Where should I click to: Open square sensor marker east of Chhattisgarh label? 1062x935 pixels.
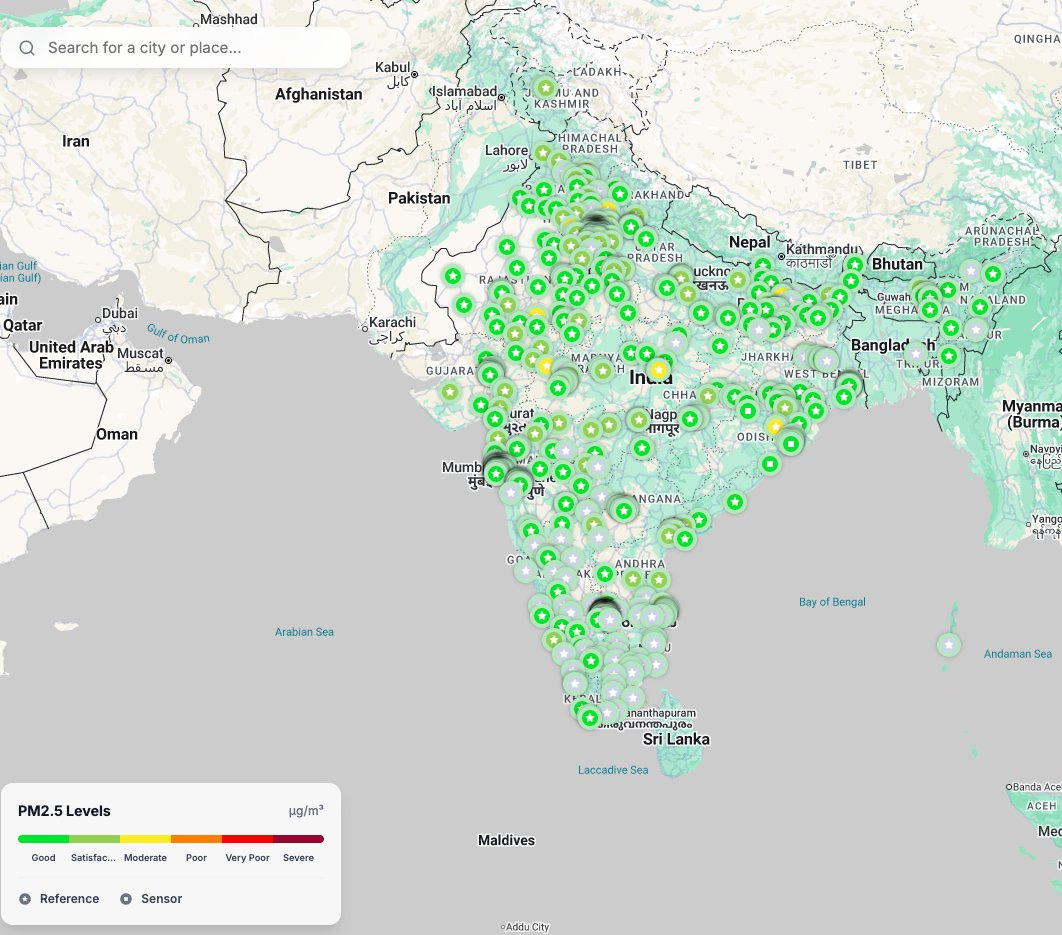click(747, 411)
